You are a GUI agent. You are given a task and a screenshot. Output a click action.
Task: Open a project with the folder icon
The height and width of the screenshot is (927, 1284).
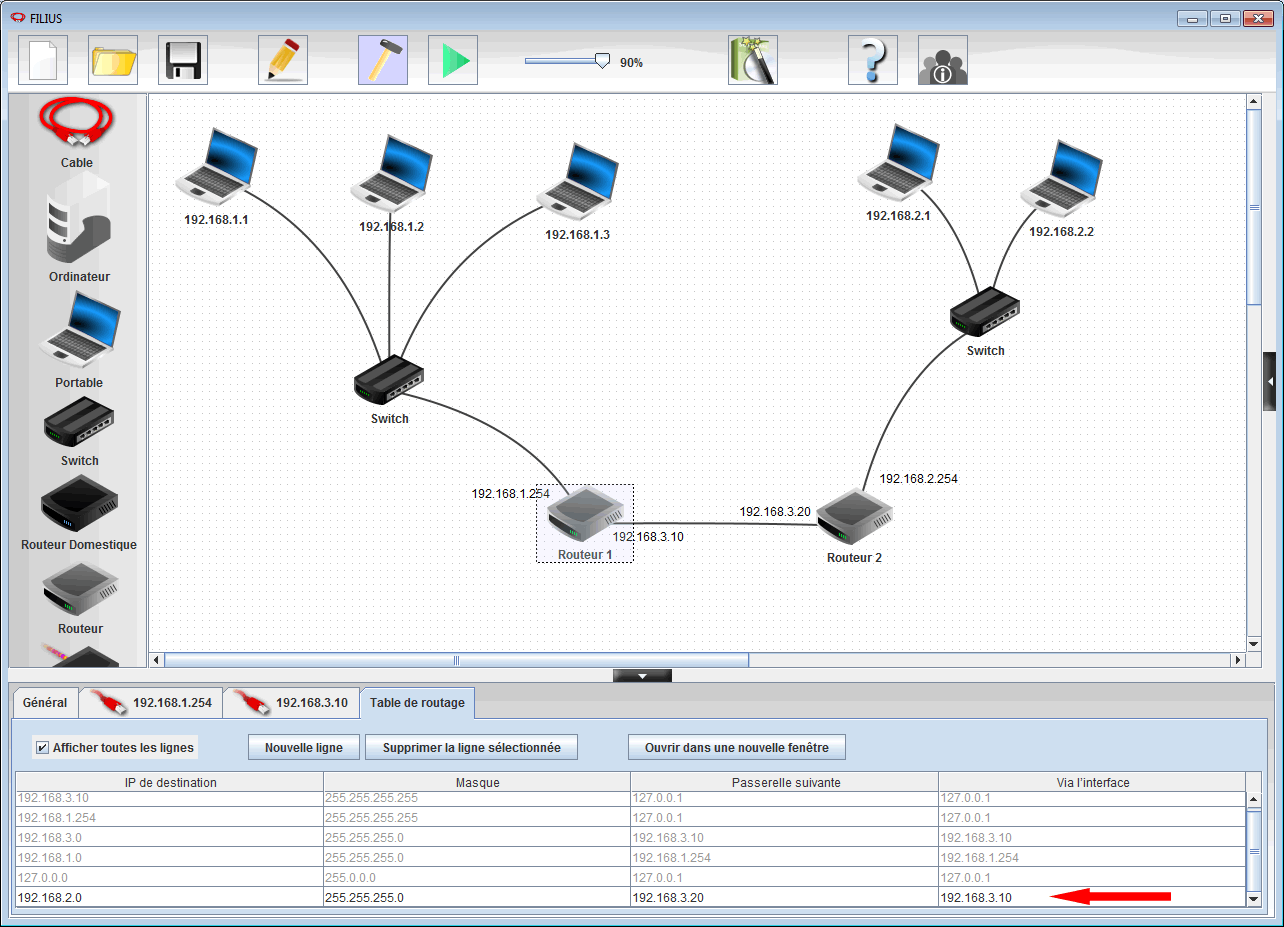[x=113, y=61]
